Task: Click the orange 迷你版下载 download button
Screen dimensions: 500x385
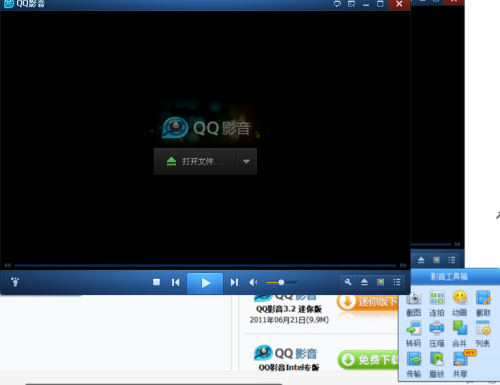Action: tap(368, 302)
